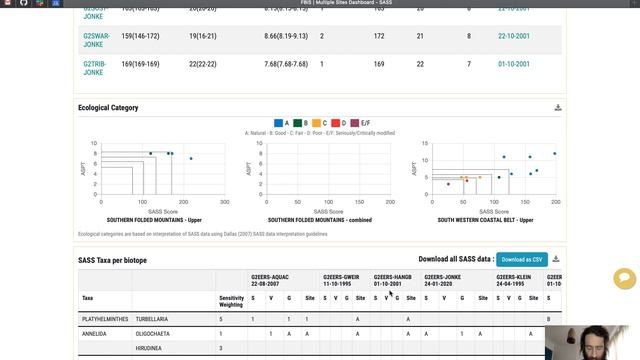640x360 pixels.
Task: Select the G2EERS-GWEIR 11-10-1995 column header
Action: point(341,280)
